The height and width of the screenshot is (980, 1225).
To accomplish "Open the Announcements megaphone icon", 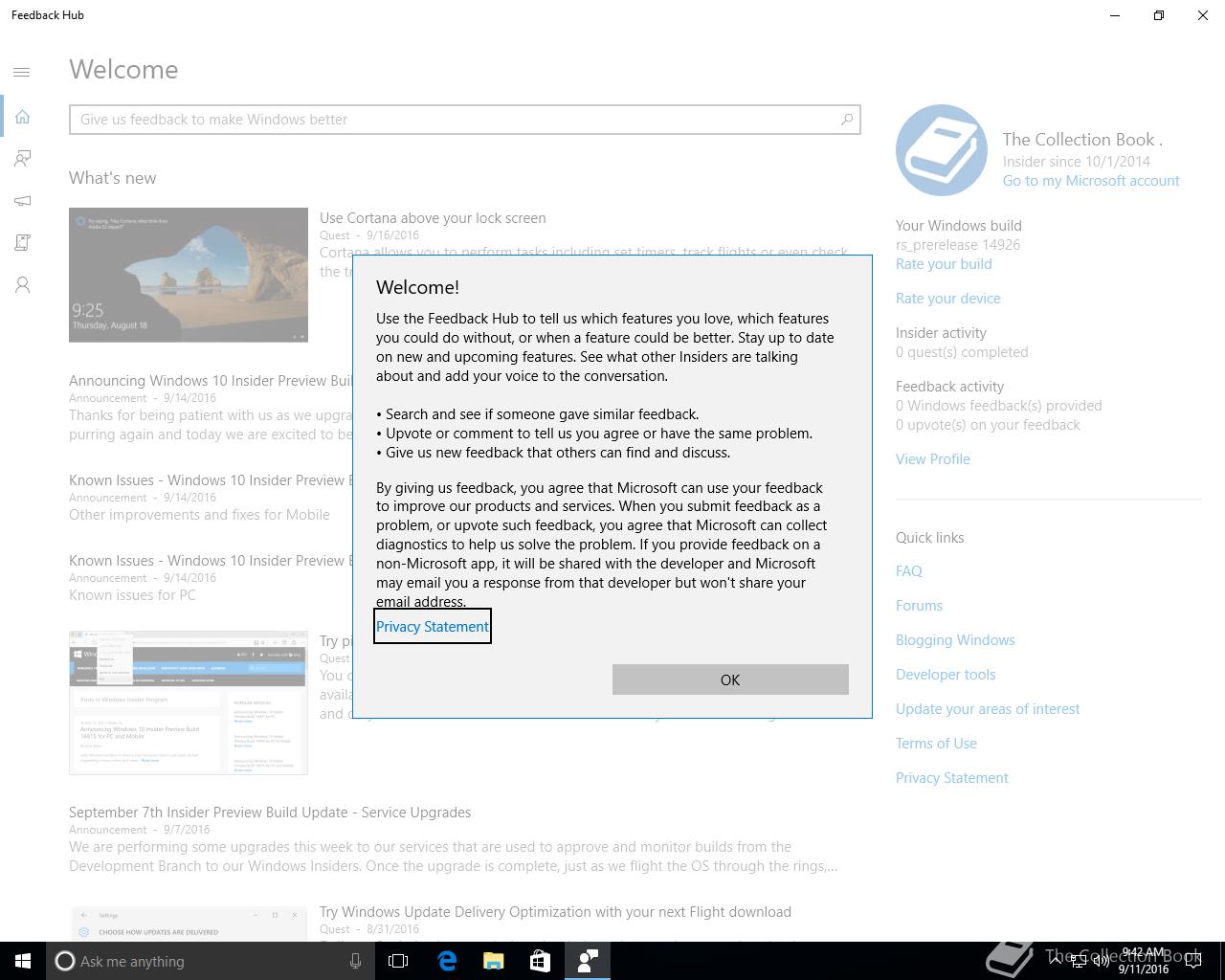I will [x=22, y=200].
